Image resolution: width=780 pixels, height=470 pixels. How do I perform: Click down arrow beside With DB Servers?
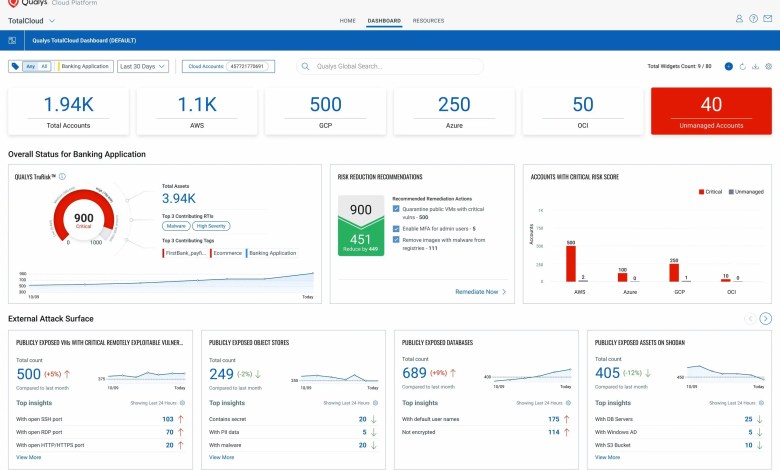[x=760, y=419]
